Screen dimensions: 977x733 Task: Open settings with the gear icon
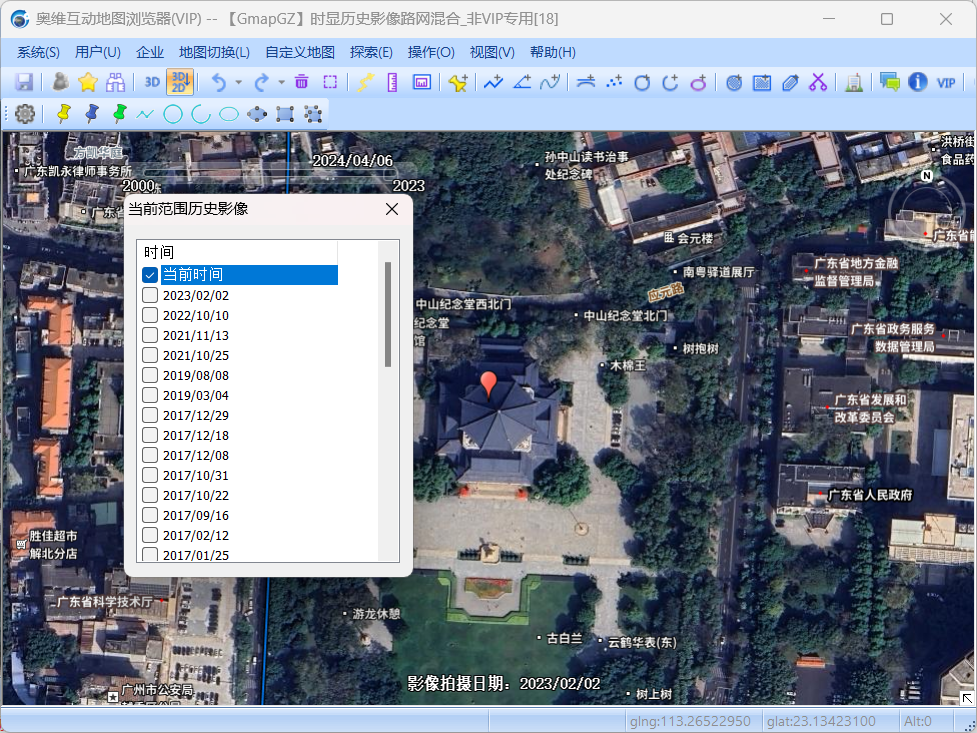click(25, 114)
